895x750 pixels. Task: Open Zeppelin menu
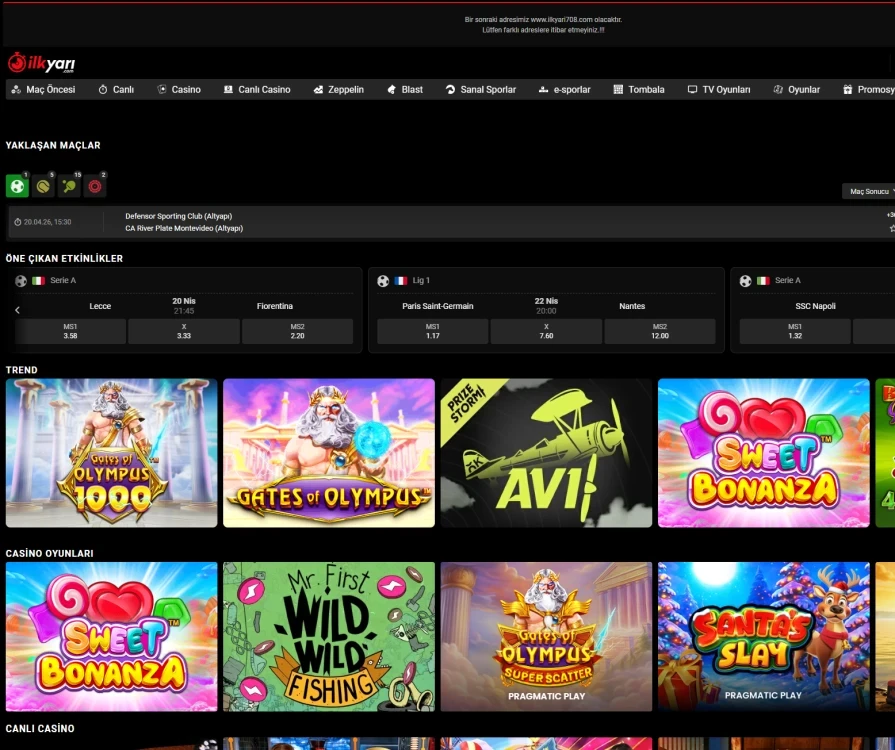[x=338, y=90]
